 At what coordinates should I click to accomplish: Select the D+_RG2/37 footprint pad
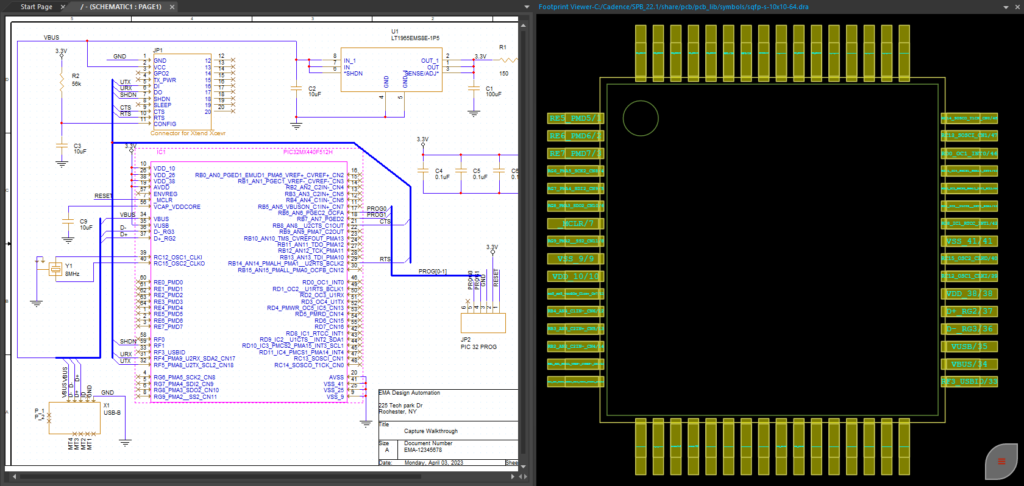point(970,311)
